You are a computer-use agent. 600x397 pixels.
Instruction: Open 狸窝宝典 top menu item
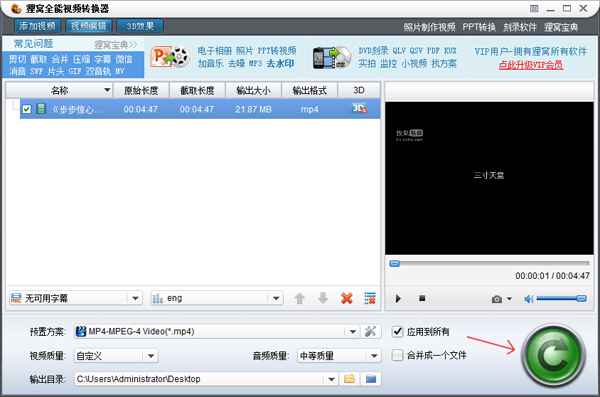561,27
